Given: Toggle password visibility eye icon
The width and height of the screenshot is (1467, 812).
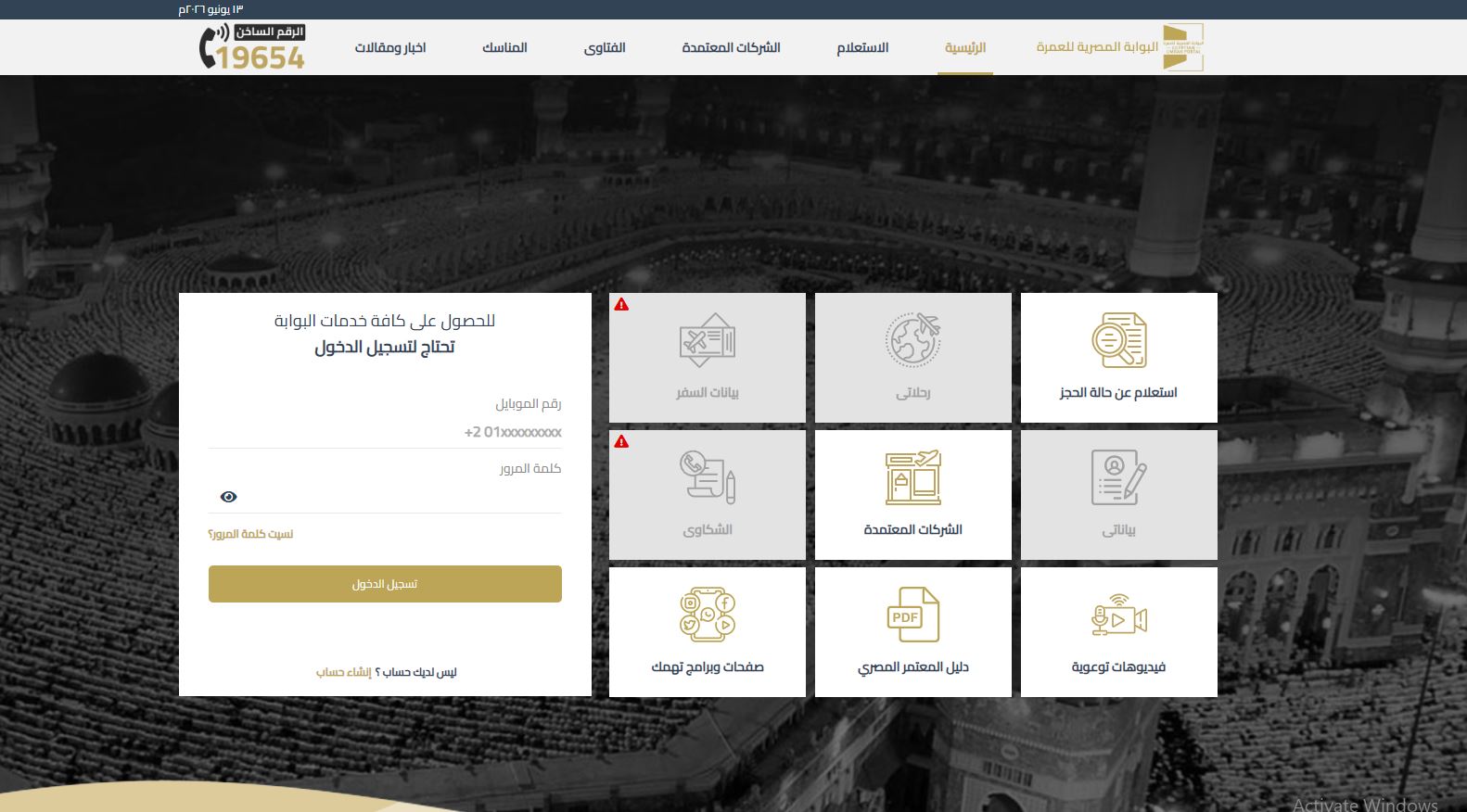Looking at the screenshot, I should tap(229, 497).
